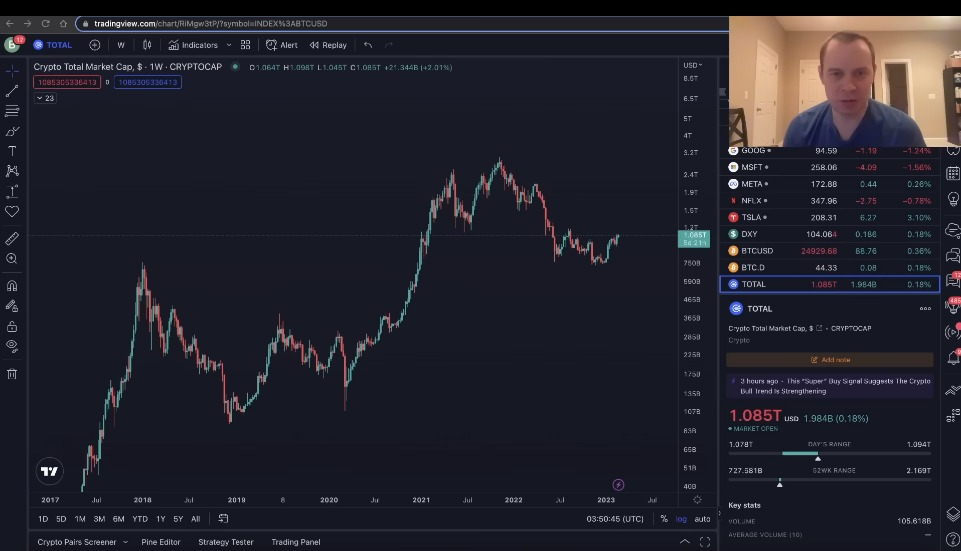Expand the favorite indicators dropdown arrow
Screen dimensions: 961x551
[229, 45]
